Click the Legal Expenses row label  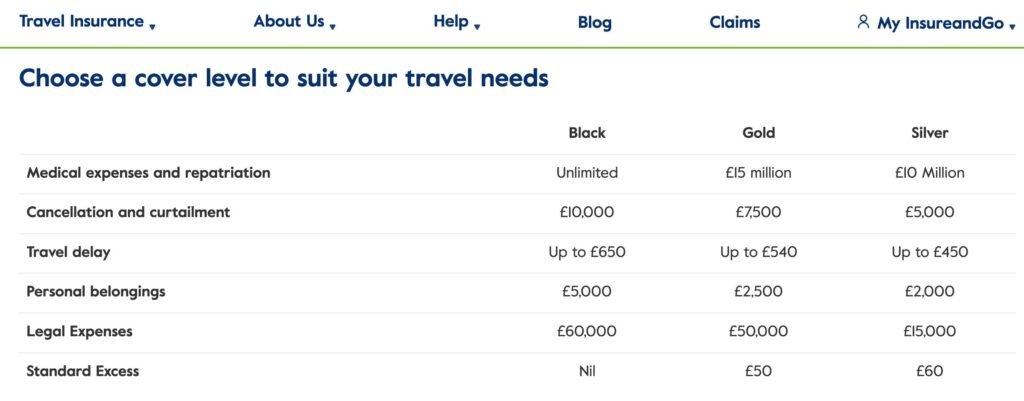click(79, 331)
